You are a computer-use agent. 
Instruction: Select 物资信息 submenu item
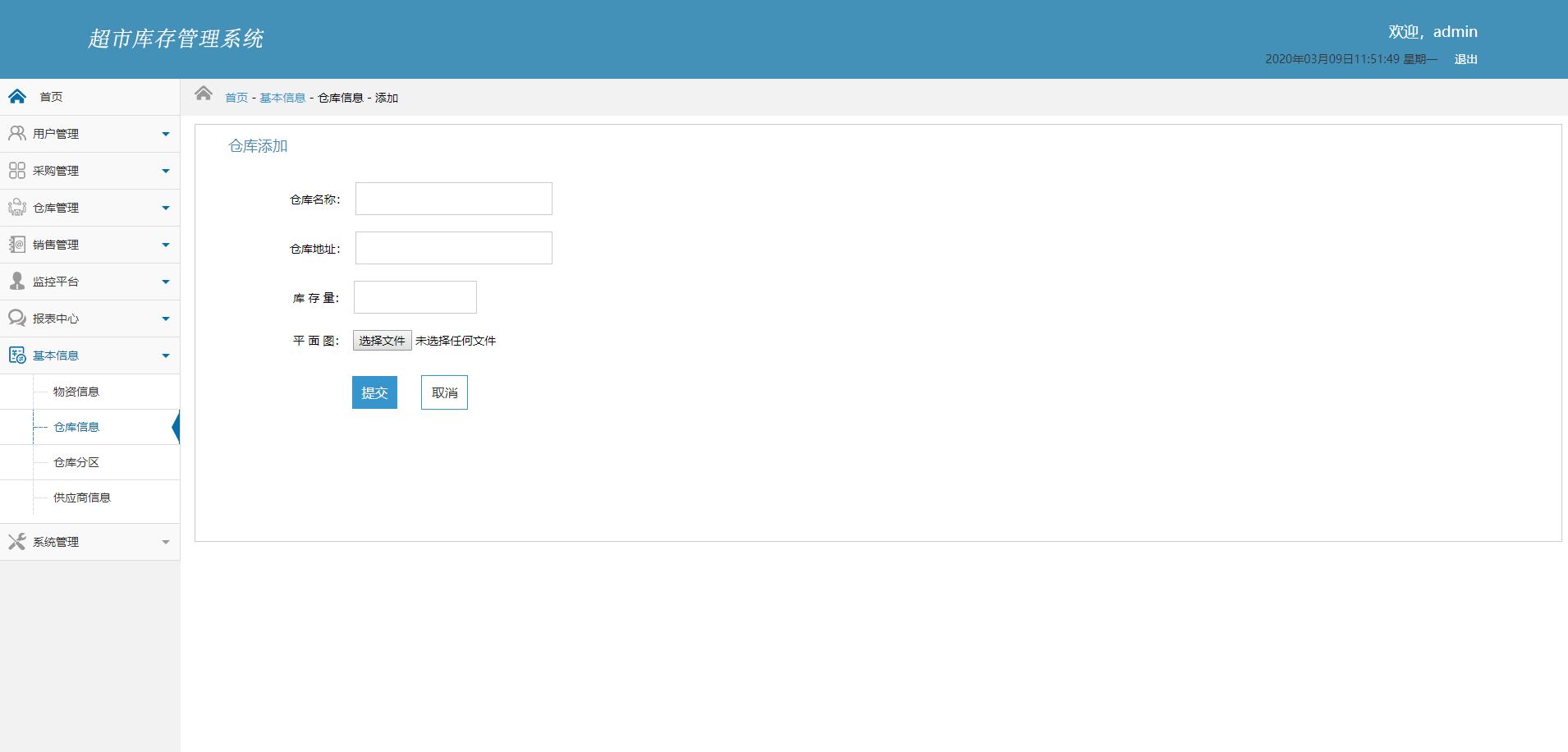tap(76, 392)
